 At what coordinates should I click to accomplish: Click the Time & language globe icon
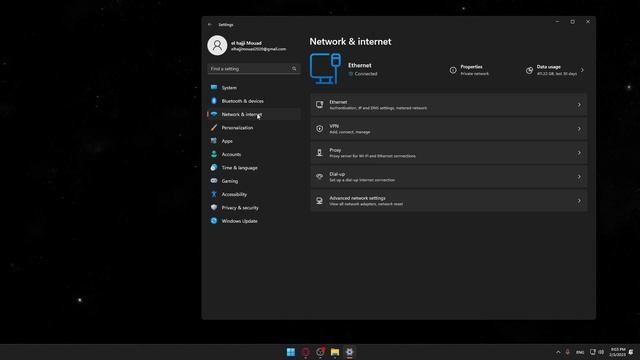click(214, 167)
